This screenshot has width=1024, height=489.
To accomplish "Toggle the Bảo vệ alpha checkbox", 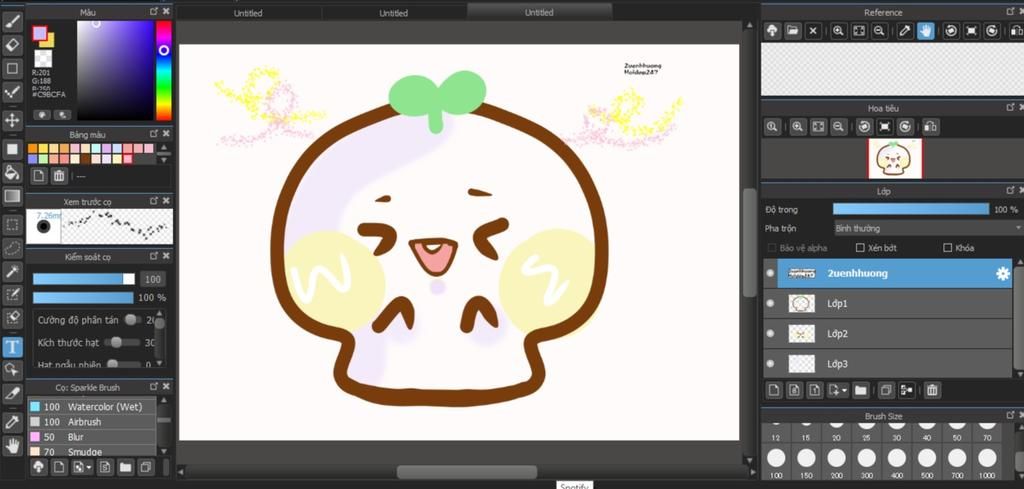I will [x=772, y=248].
